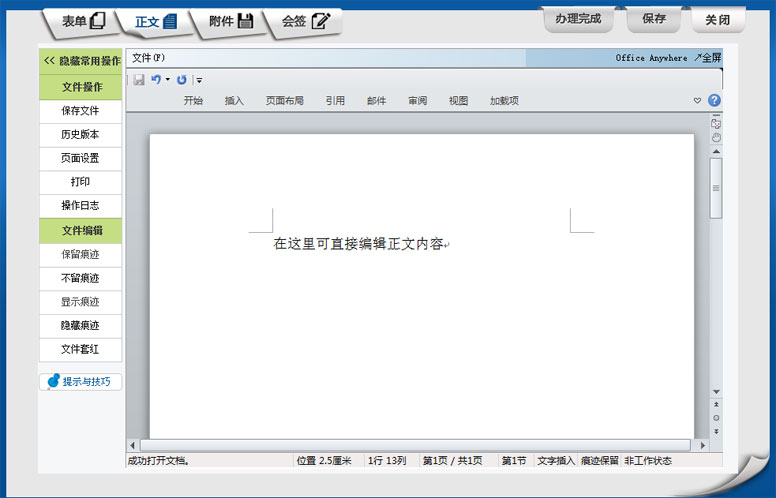Select 不留痕迹 option
The image size is (776, 498).
80,278
